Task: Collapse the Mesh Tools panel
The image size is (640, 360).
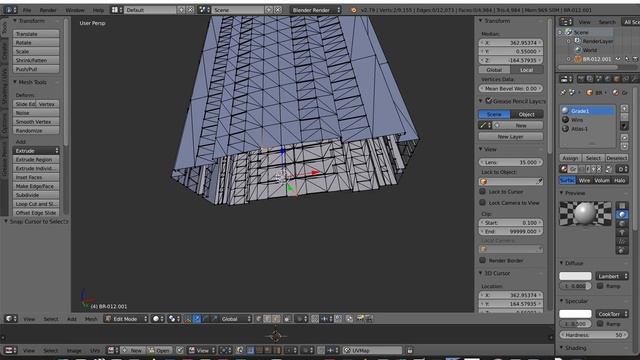Action: pyautogui.click(x=15, y=82)
